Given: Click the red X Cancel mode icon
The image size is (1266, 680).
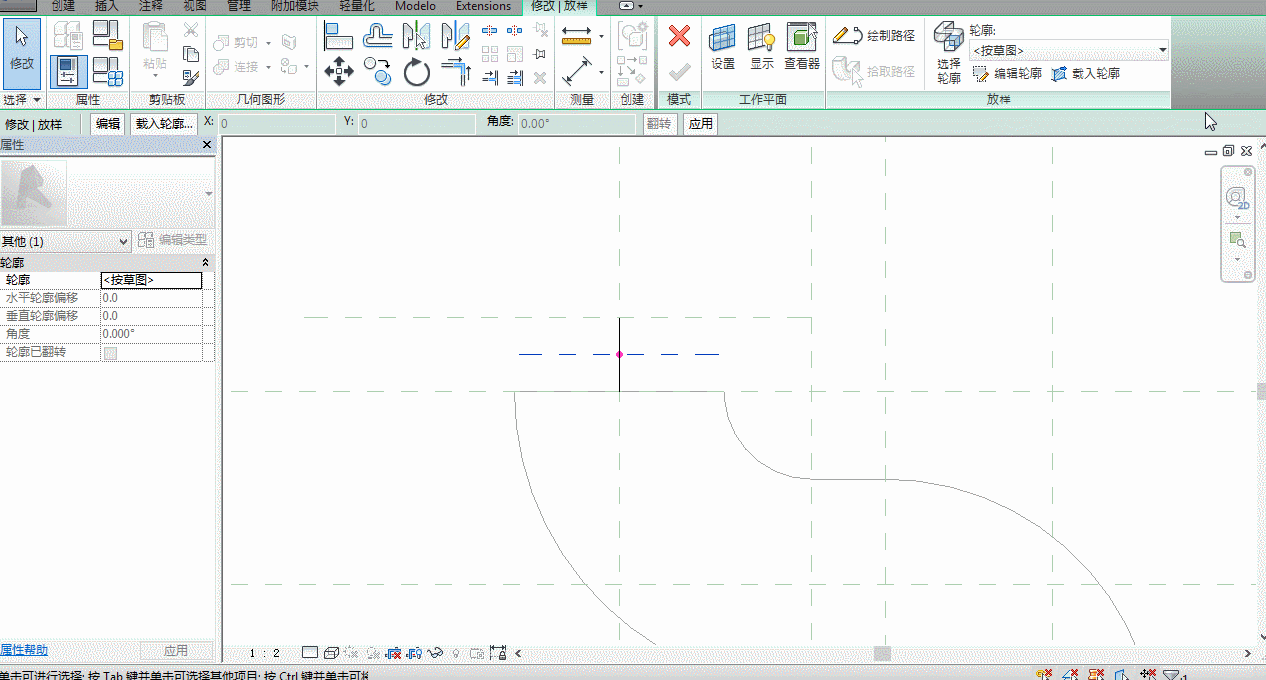Looking at the screenshot, I should (679, 37).
